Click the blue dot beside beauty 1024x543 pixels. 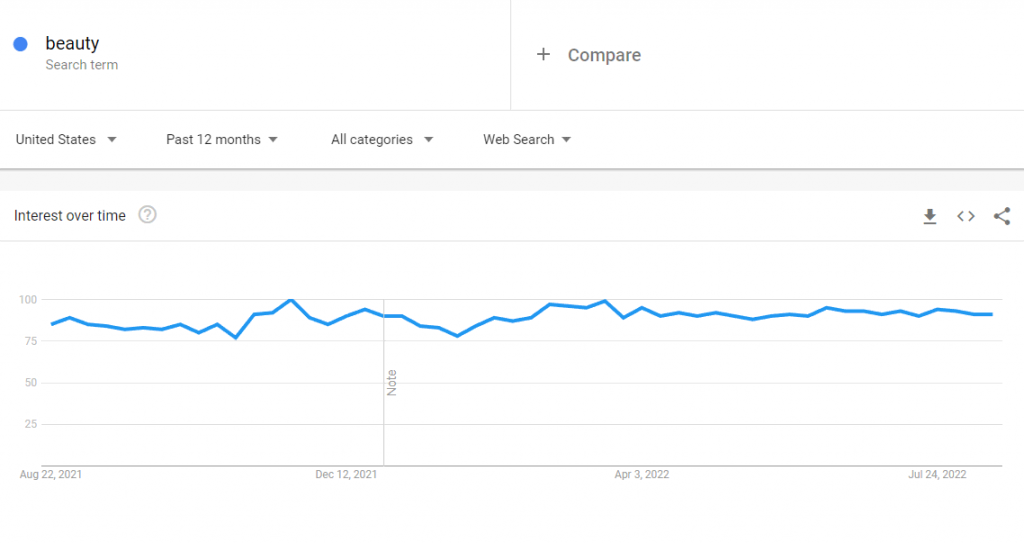(20, 44)
